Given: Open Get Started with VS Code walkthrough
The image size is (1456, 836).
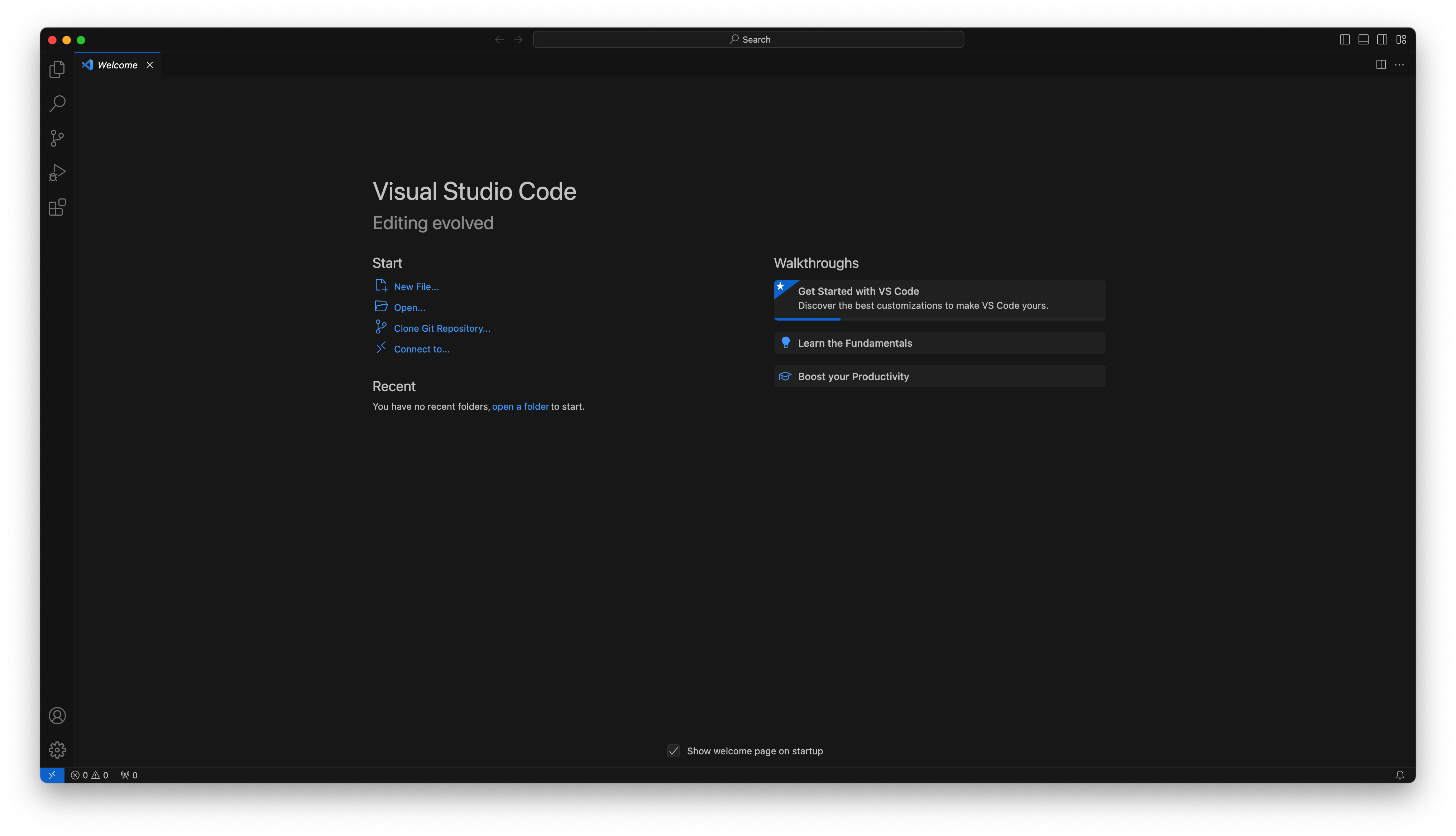Looking at the screenshot, I should click(x=939, y=300).
